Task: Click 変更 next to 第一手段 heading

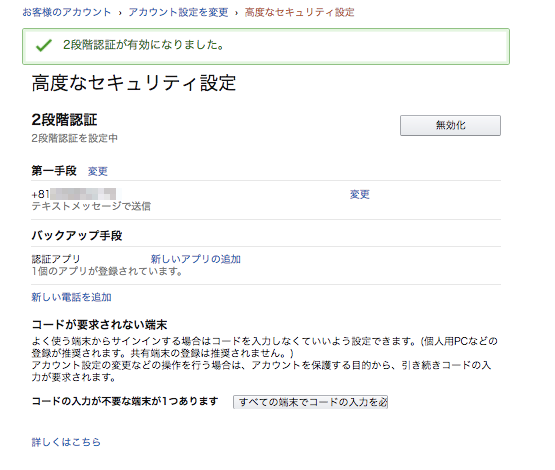Action: coord(98,171)
